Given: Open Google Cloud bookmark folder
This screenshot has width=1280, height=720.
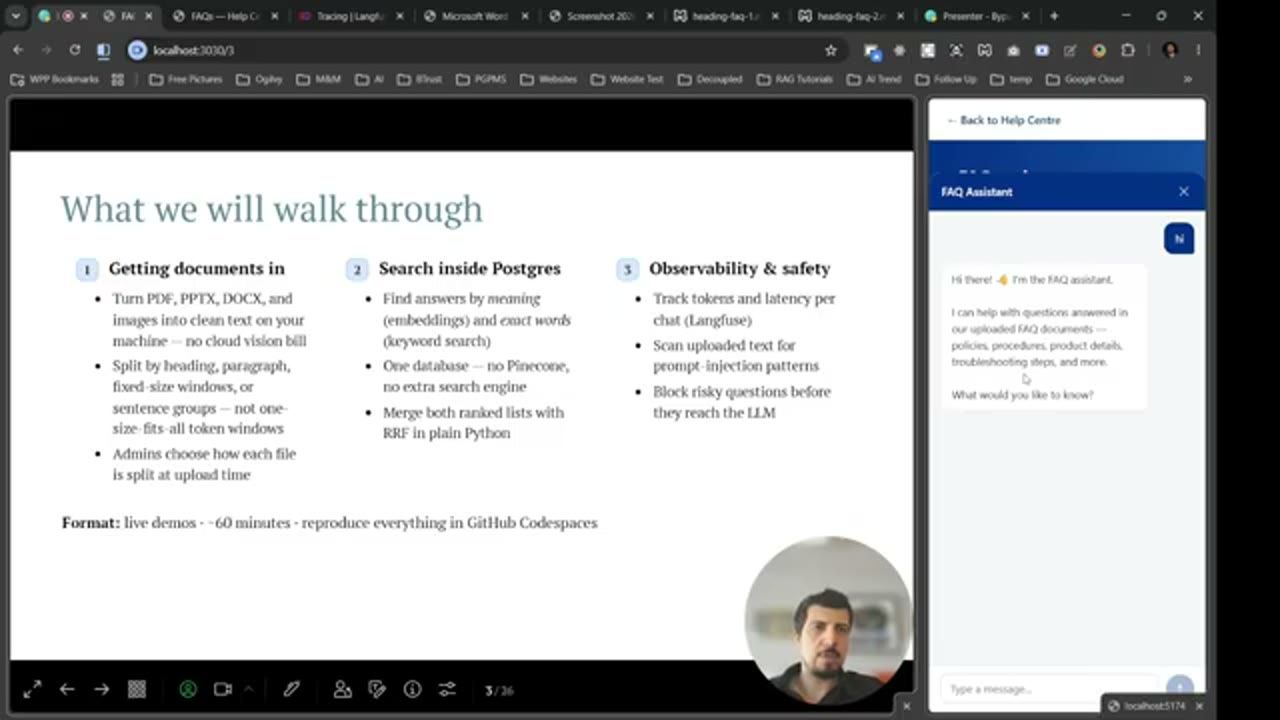Looking at the screenshot, I should click(x=1085, y=79).
